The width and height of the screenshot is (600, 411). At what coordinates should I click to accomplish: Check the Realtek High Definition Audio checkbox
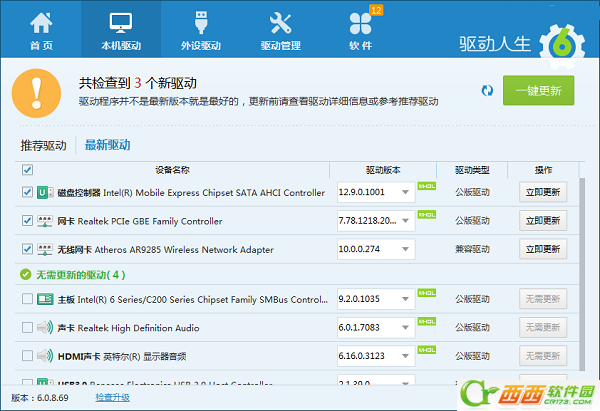(x=27, y=326)
